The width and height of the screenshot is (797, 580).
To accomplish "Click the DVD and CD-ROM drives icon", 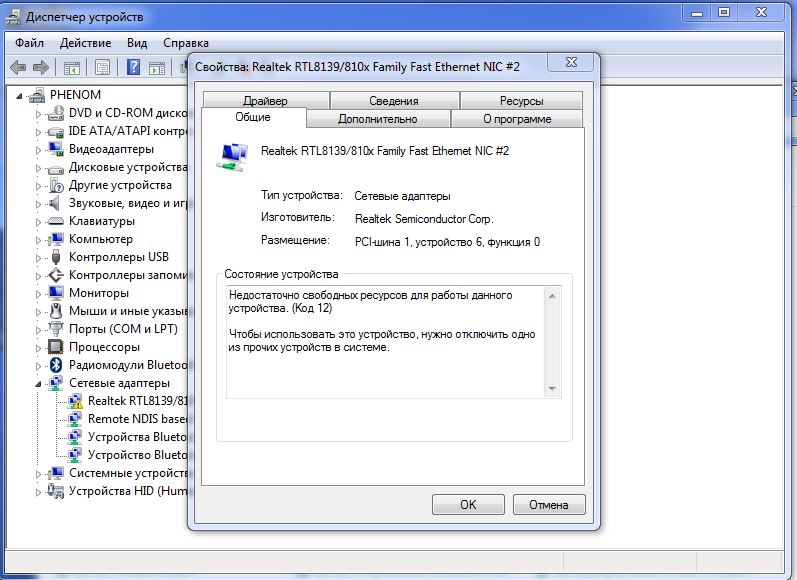I will [56, 113].
